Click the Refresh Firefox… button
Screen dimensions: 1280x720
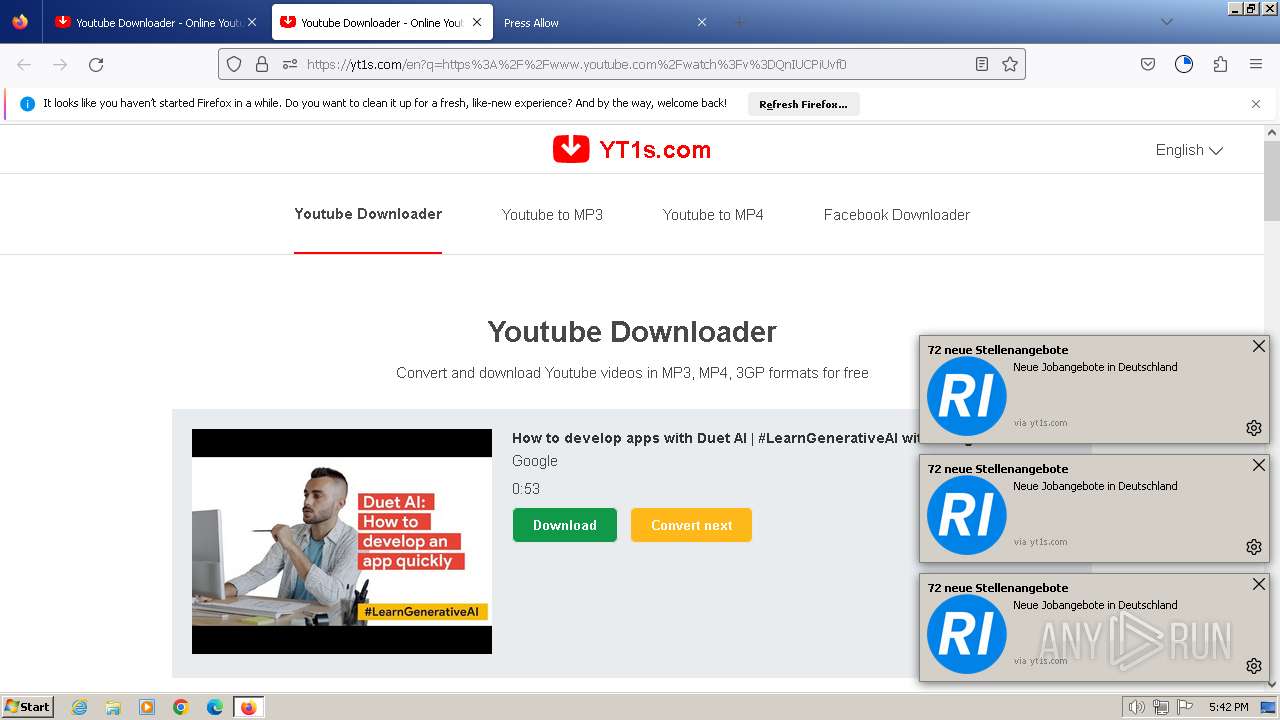click(x=803, y=104)
